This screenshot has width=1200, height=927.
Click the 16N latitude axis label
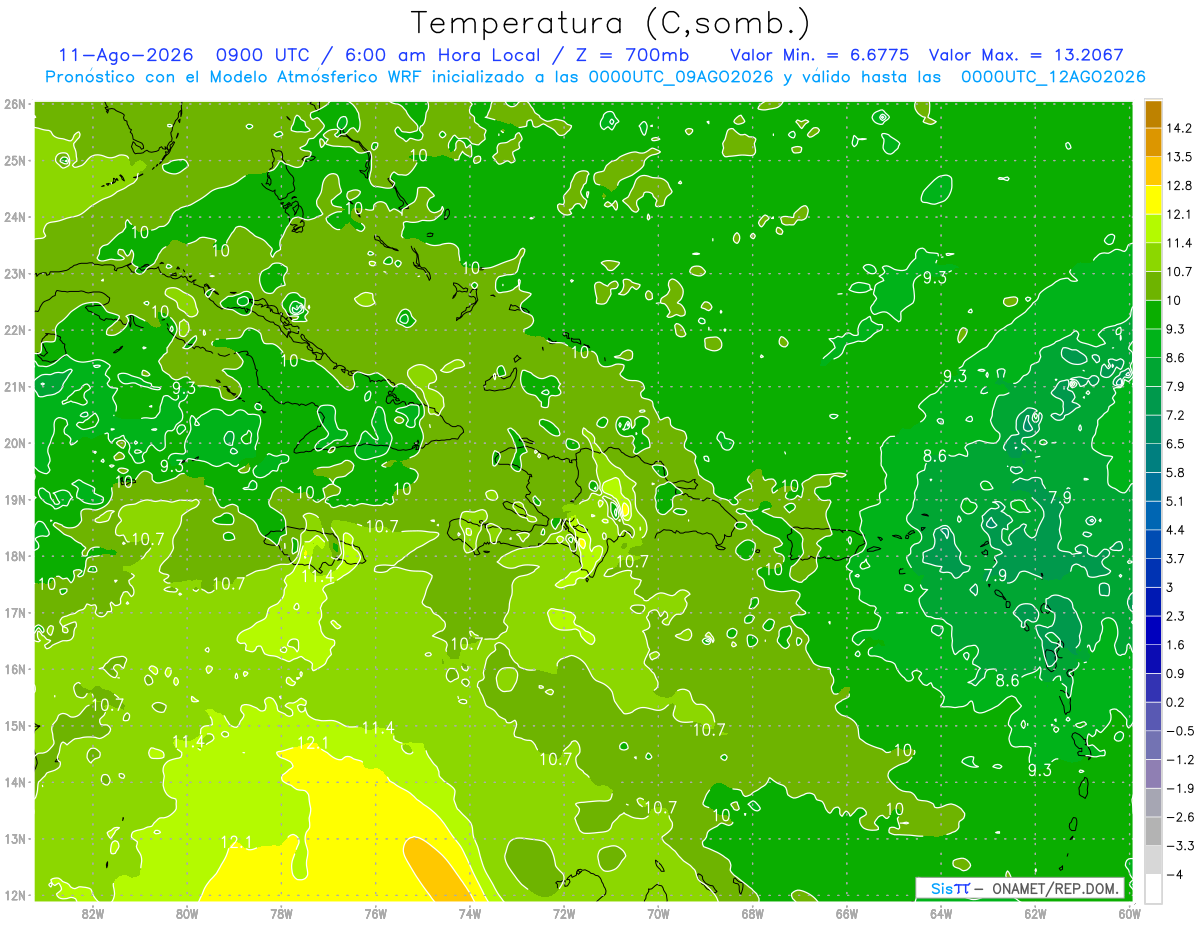coord(15,669)
